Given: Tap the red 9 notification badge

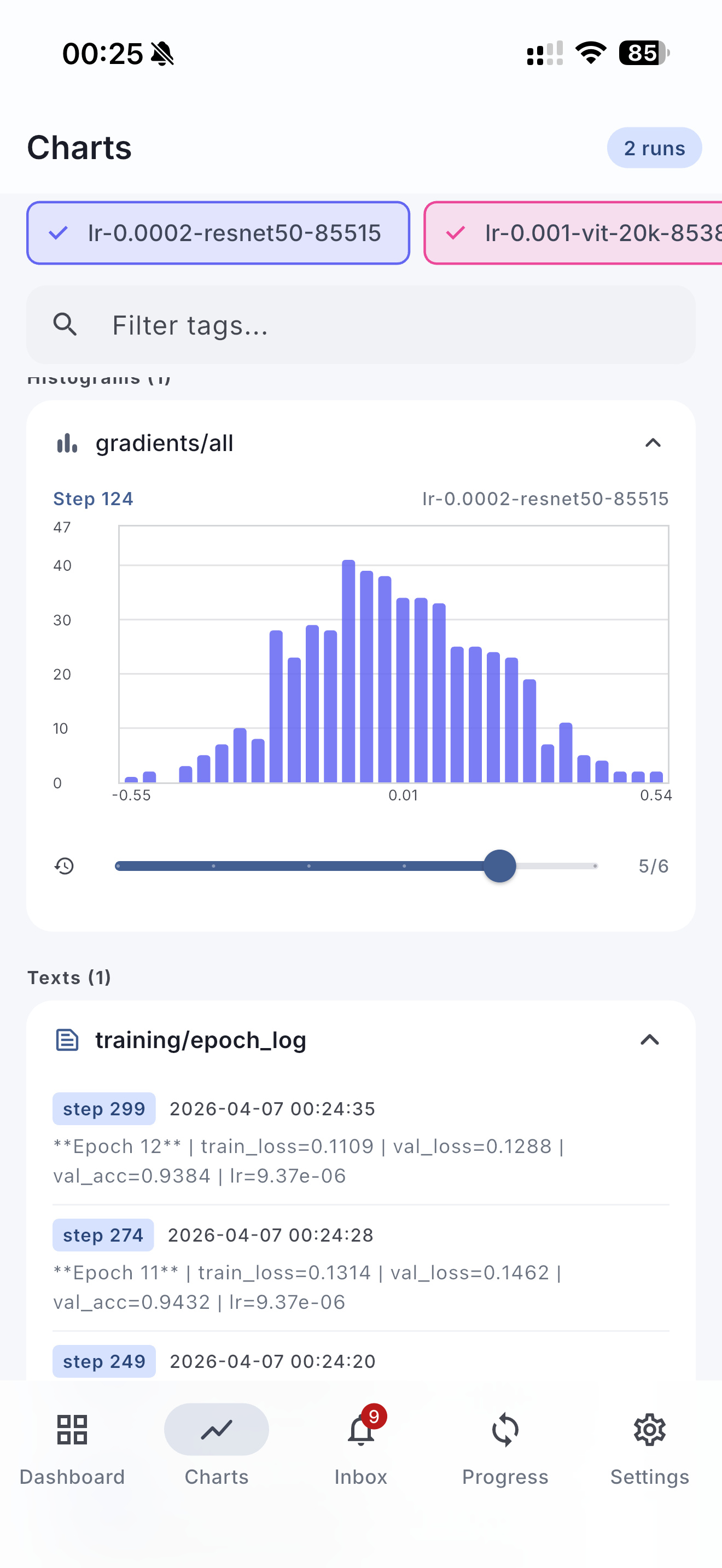Looking at the screenshot, I should point(374,1417).
